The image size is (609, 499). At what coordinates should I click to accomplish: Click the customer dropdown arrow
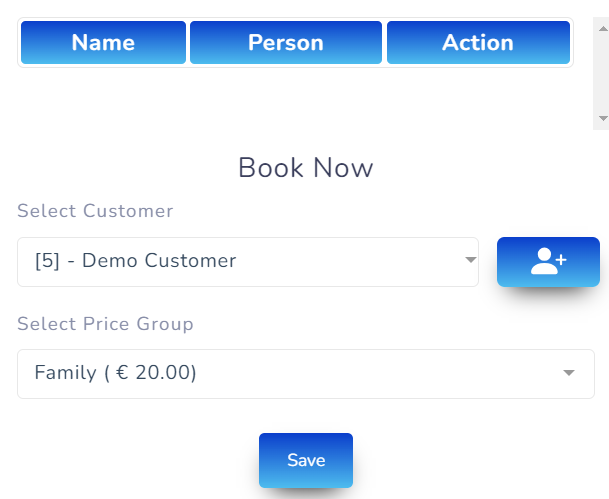click(x=470, y=261)
